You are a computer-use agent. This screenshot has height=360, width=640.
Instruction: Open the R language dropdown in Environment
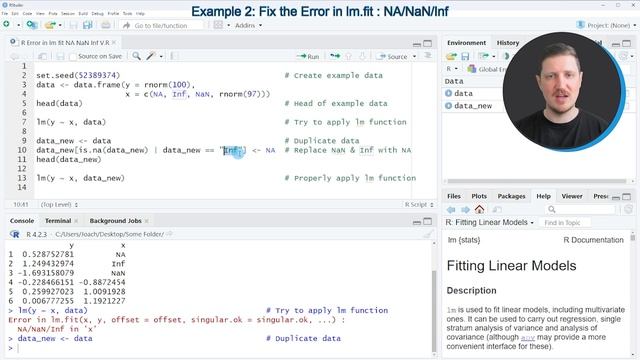pos(452,69)
